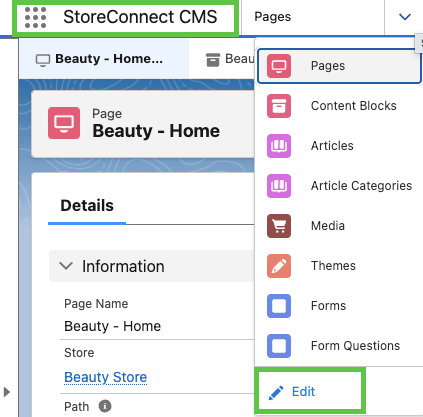Click the Page Name value Beauty - Home

tap(112, 326)
